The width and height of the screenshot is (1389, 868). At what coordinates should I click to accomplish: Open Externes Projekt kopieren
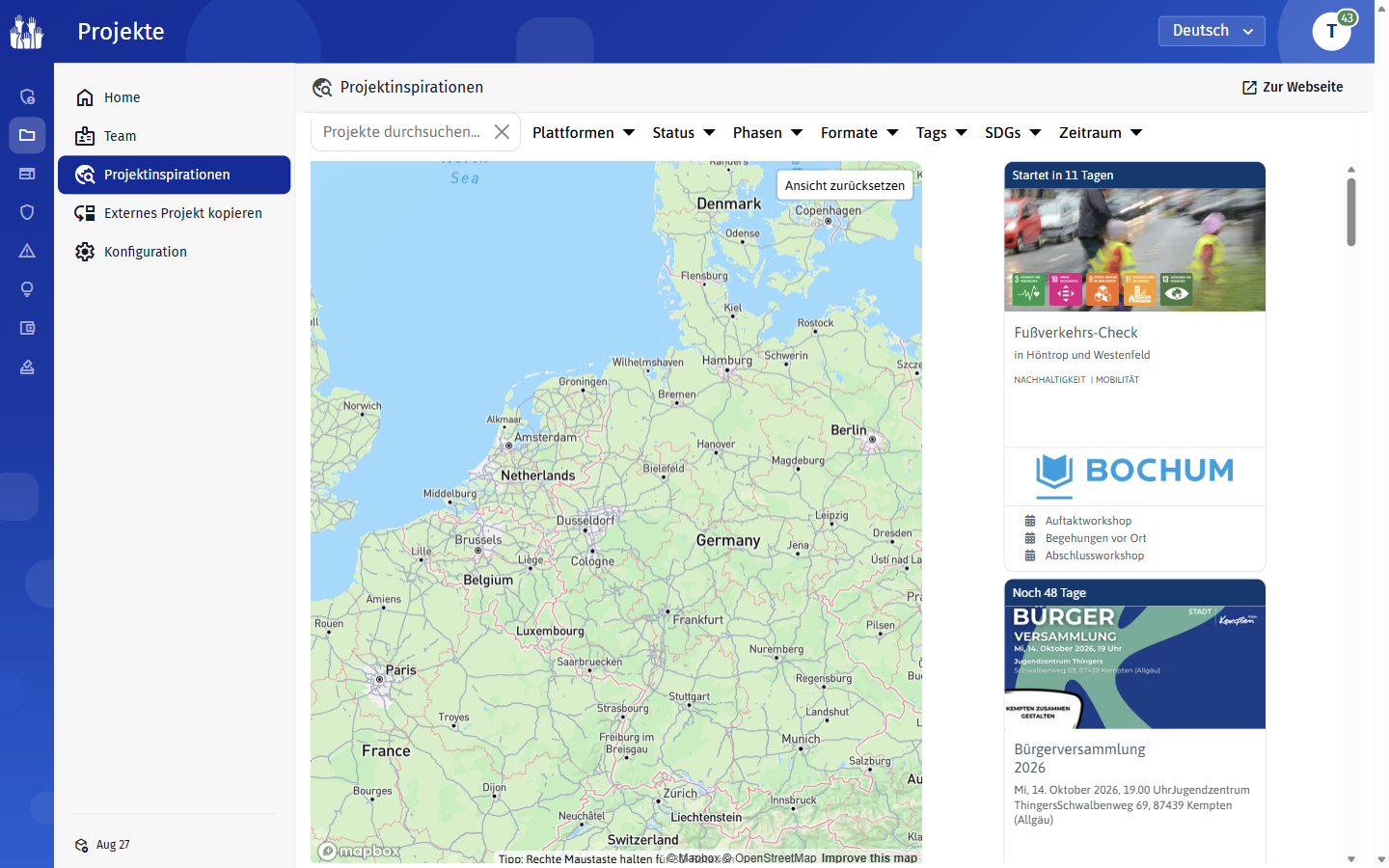[x=174, y=213]
